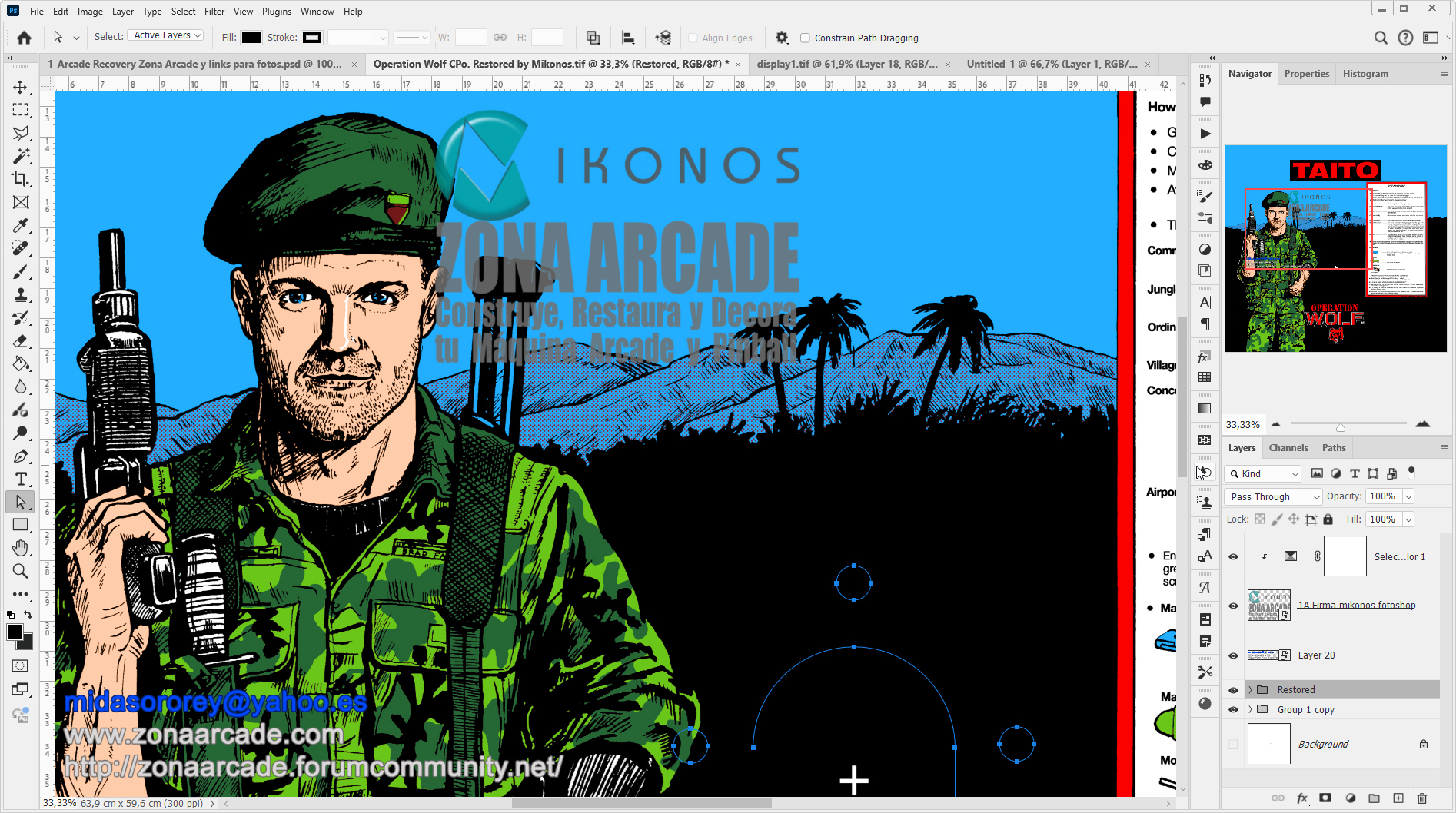This screenshot has width=1456, height=813.
Task: Create a new group folder
Action: 1375,798
